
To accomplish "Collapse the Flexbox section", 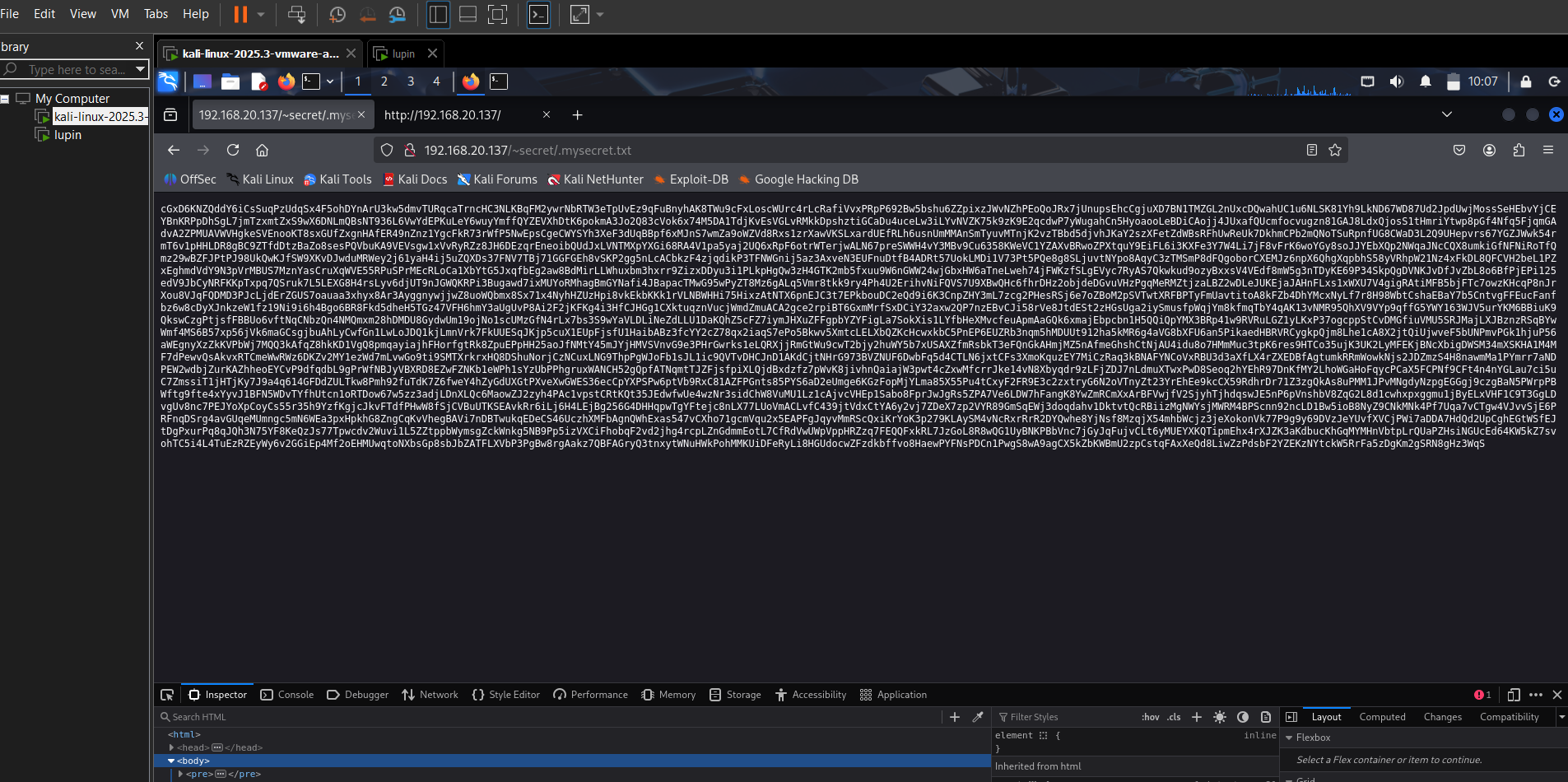I will pyautogui.click(x=1289, y=738).
